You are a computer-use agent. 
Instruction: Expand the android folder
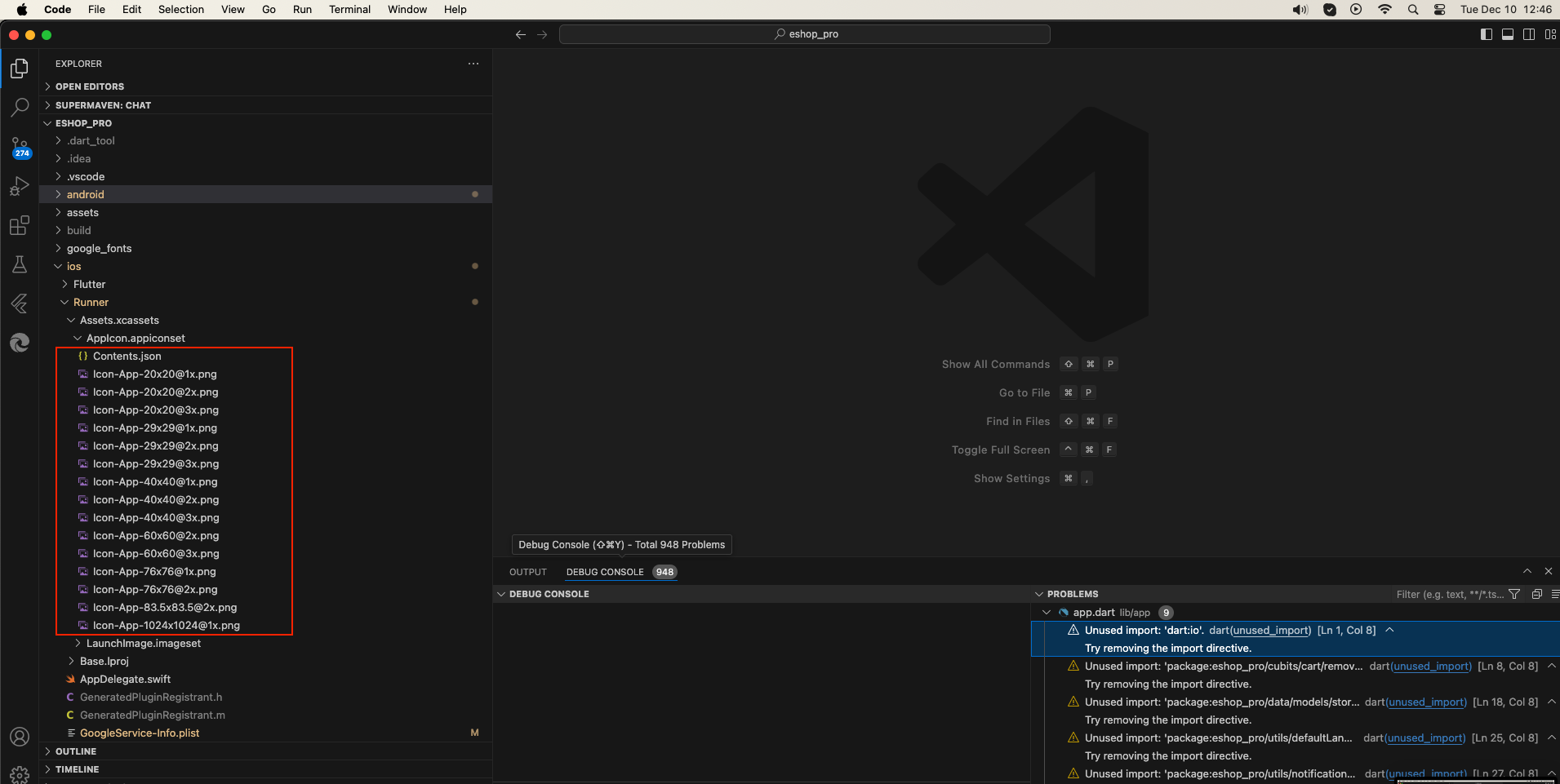[265, 194]
